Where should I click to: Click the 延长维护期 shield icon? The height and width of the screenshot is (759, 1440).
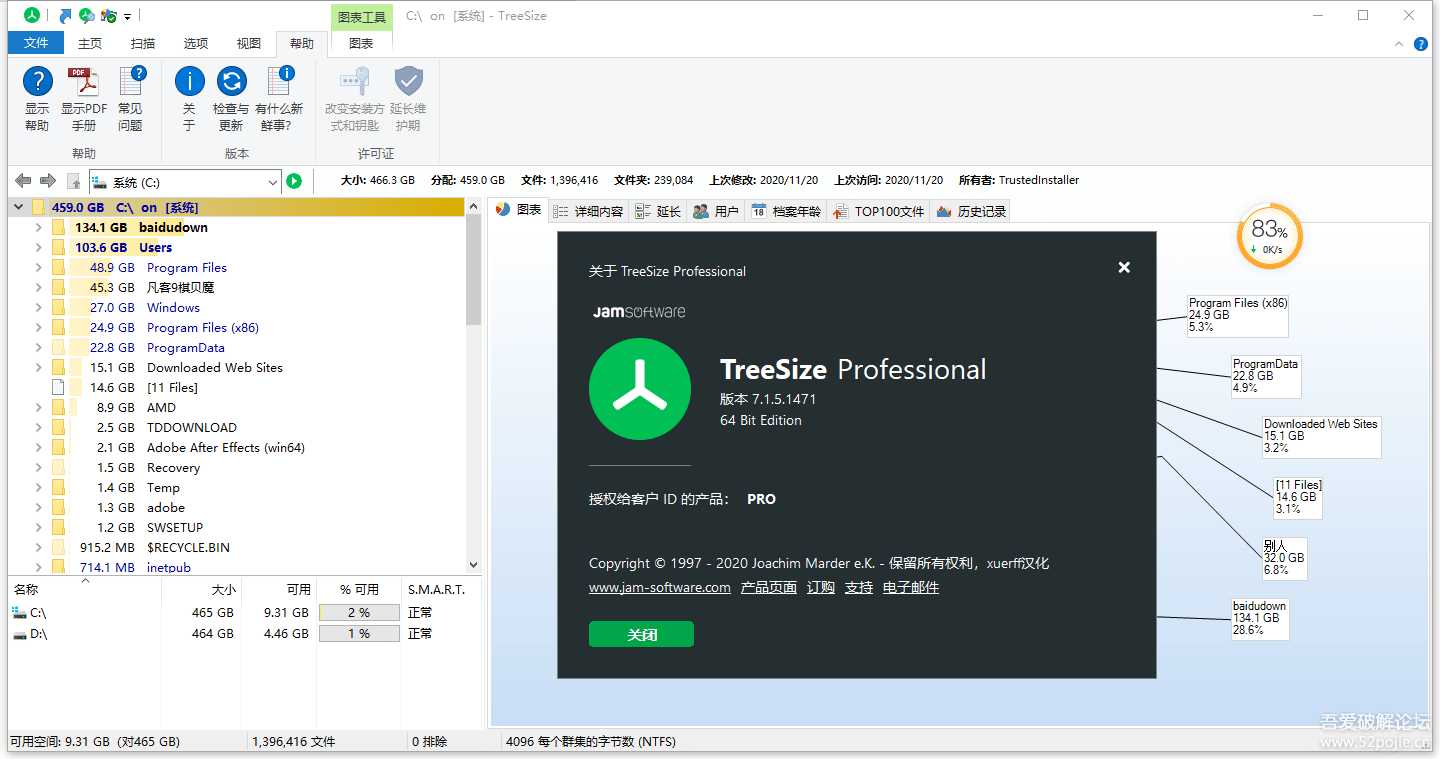408,81
